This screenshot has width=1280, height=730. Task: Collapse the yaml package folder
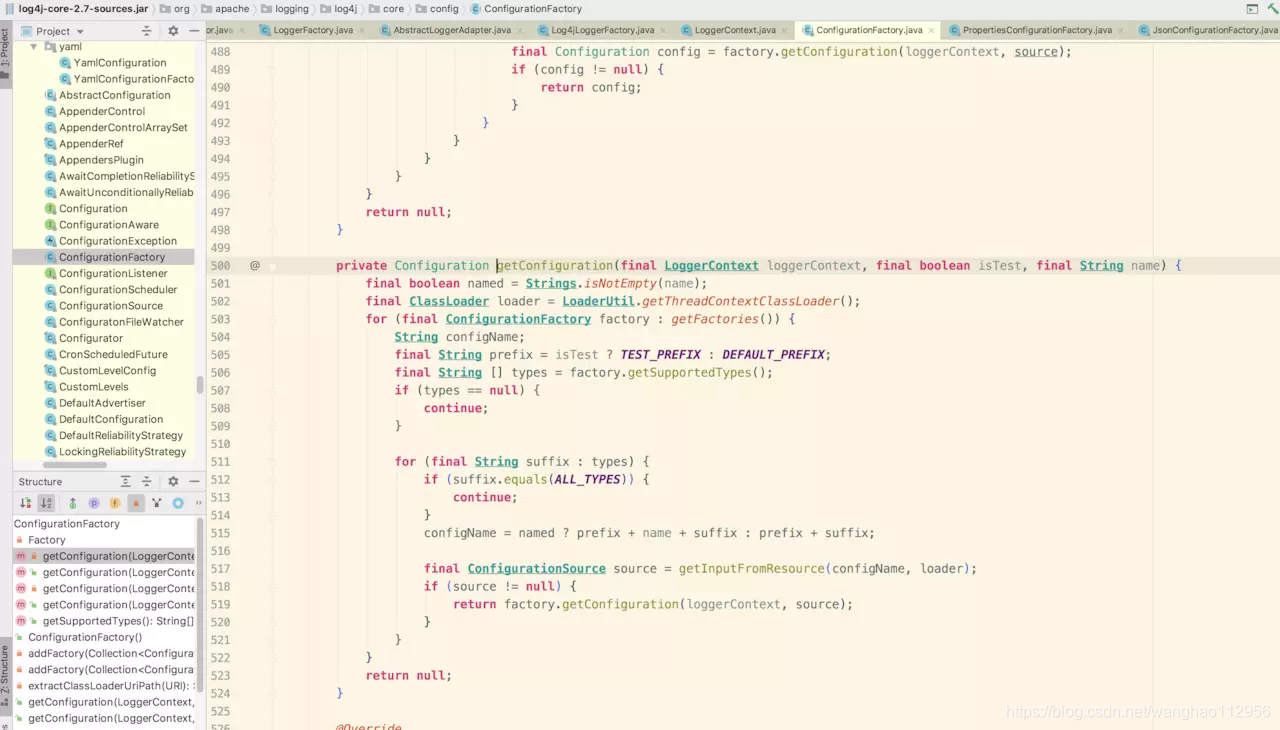click(x=34, y=46)
